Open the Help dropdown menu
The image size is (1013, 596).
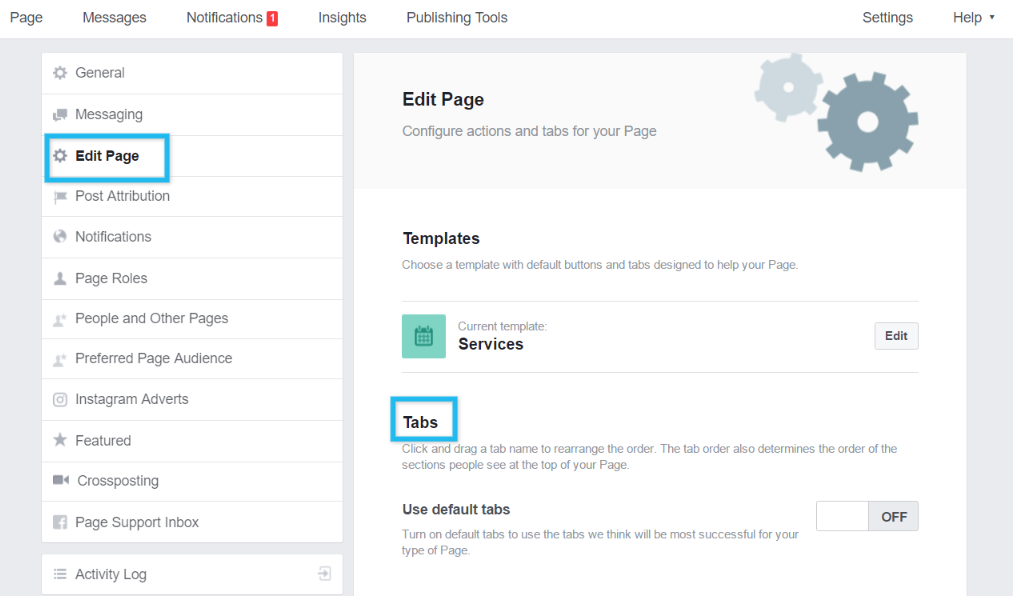pyautogui.click(x=973, y=18)
